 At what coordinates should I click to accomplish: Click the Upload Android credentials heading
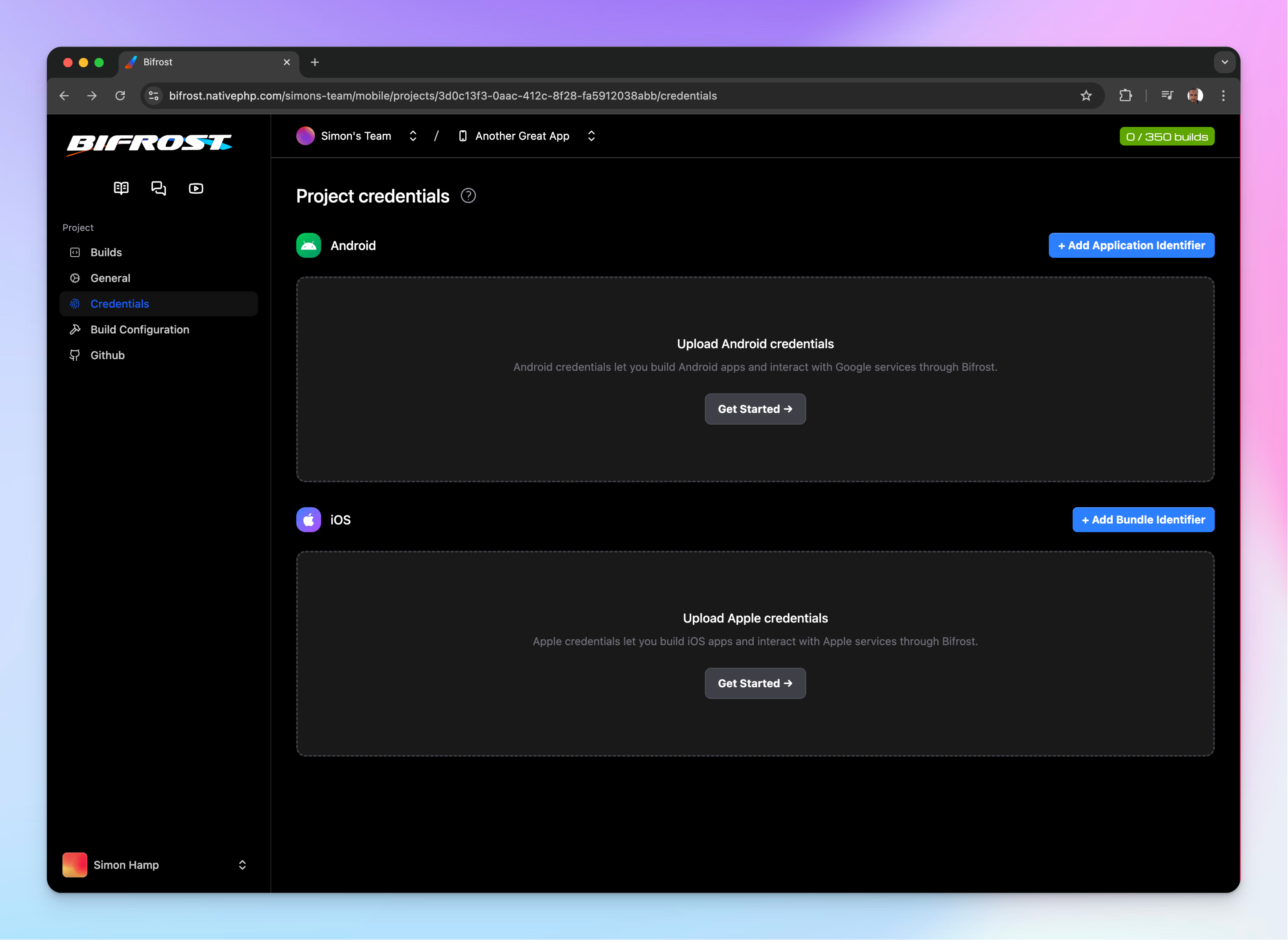[x=755, y=344]
